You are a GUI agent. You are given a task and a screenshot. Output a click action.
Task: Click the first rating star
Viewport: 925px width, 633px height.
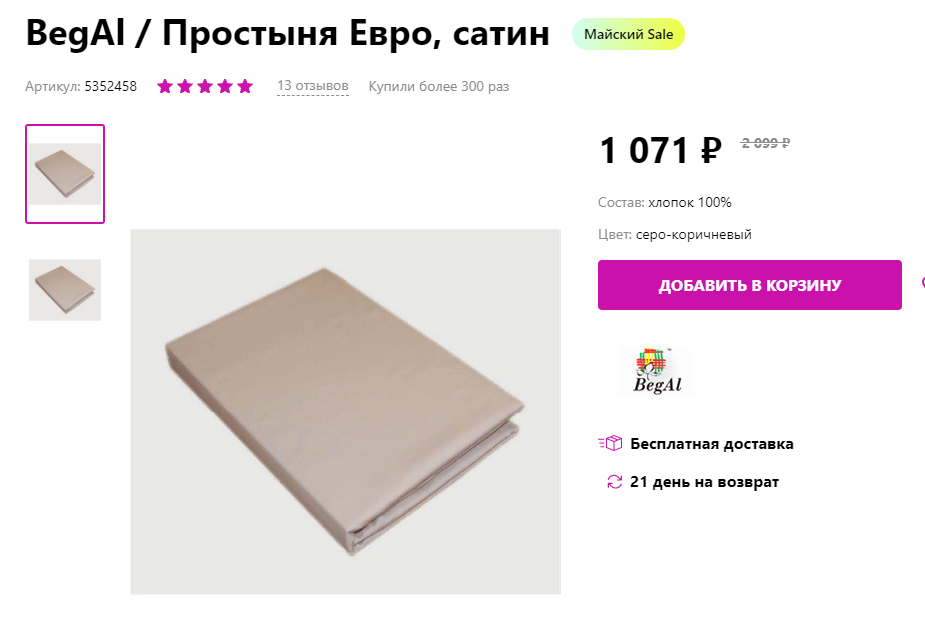click(164, 86)
